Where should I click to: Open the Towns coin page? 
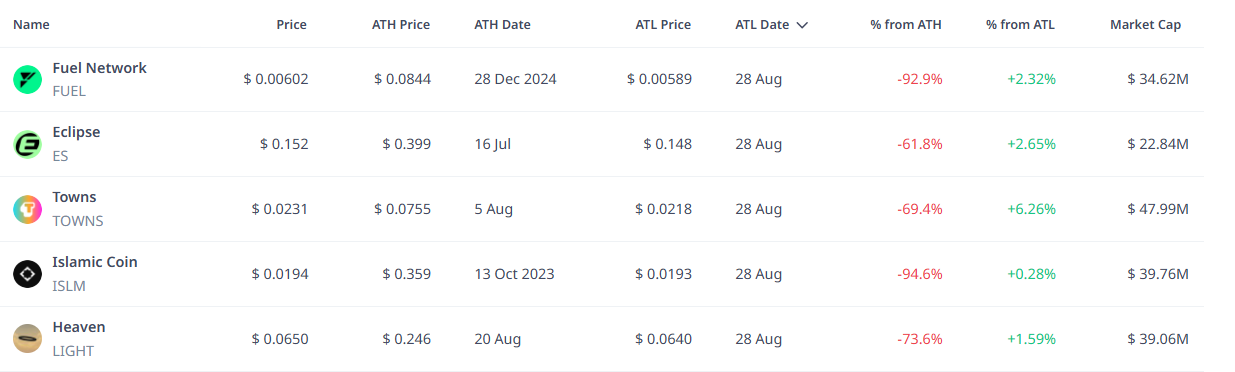coord(74,197)
